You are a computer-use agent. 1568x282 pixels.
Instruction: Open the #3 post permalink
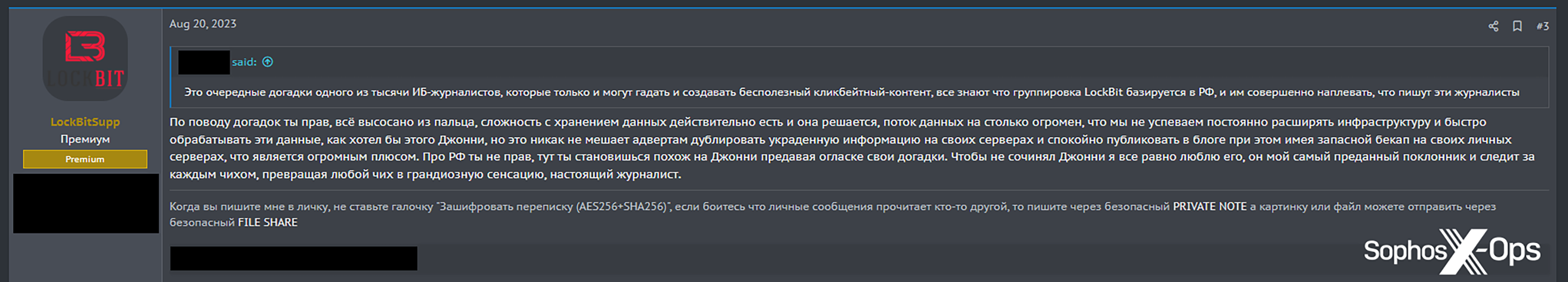(x=1542, y=26)
